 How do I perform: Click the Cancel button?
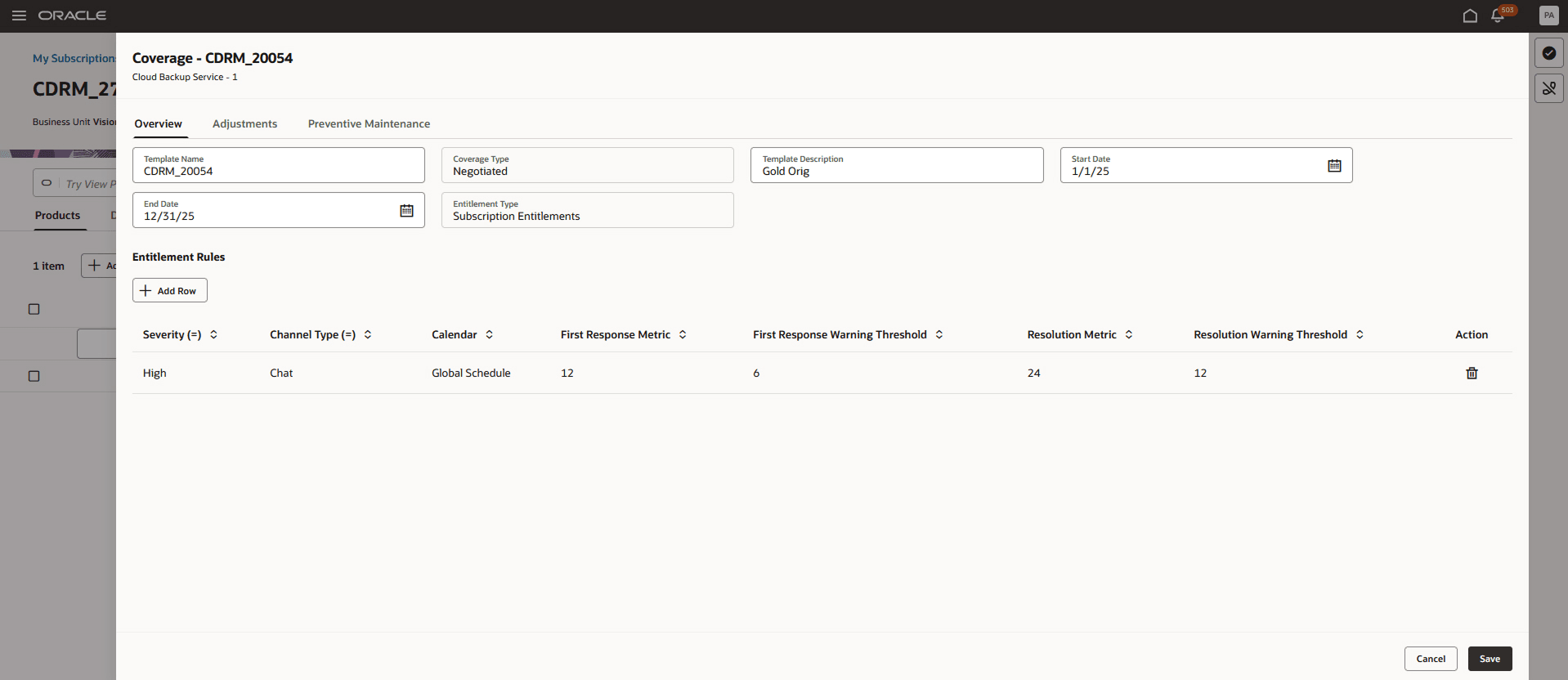coord(1431,659)
